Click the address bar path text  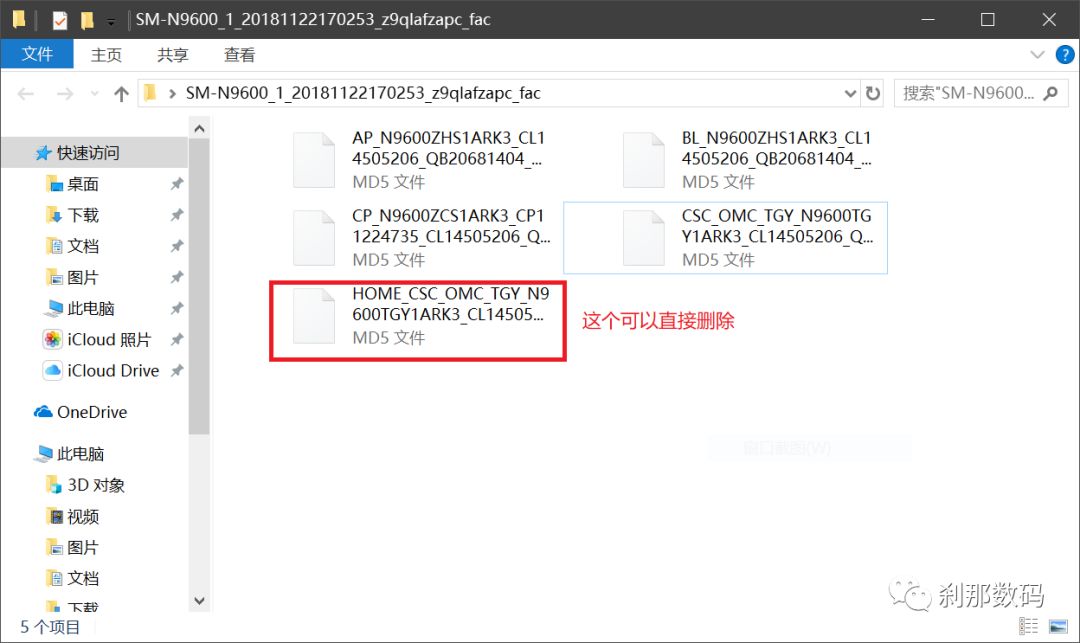[x=363, y=93]
